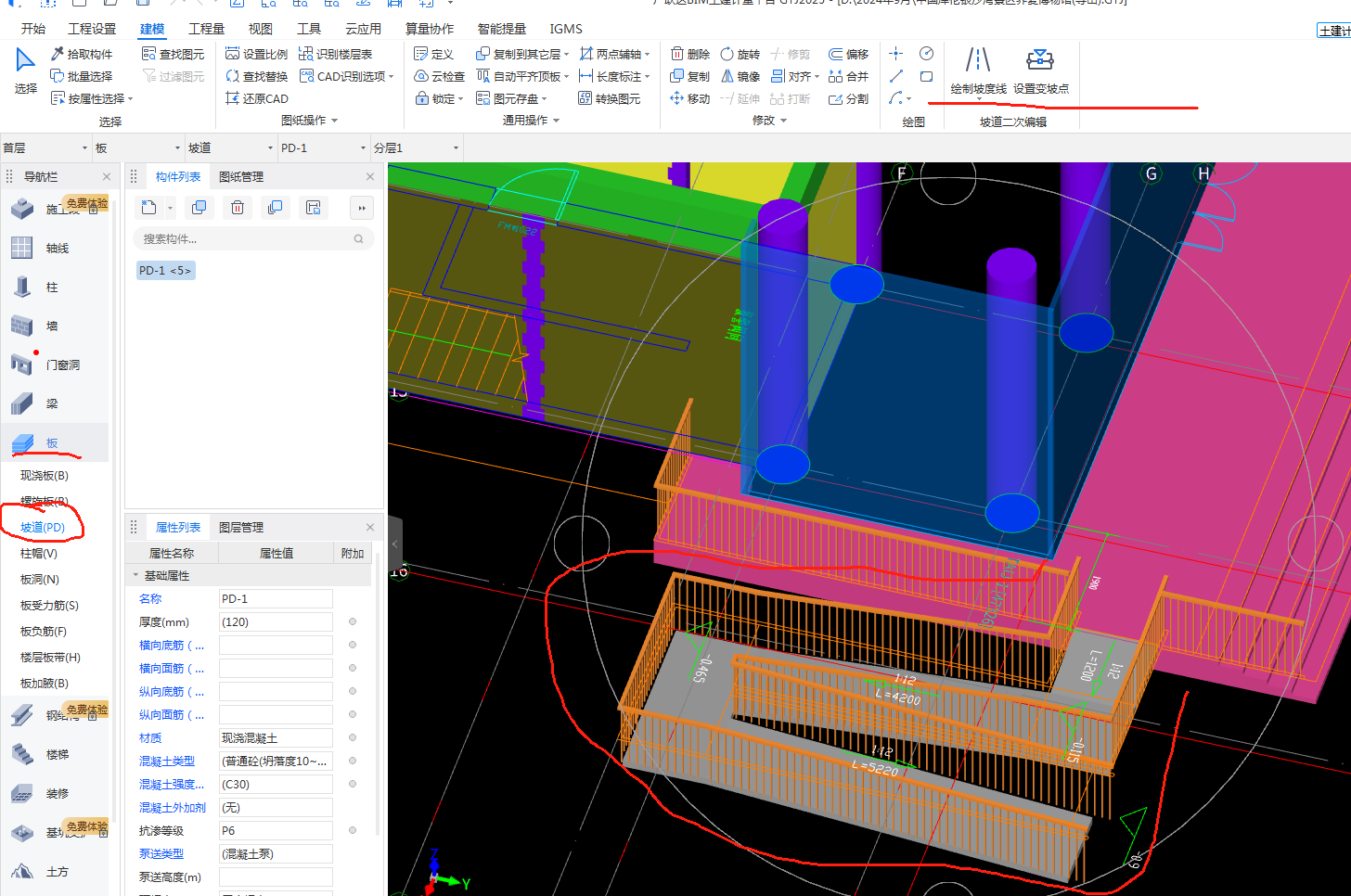This screenshot has width=1351, height=896.
Task: Select the 绘制坡度线 tool
Action: pos(978,70)
